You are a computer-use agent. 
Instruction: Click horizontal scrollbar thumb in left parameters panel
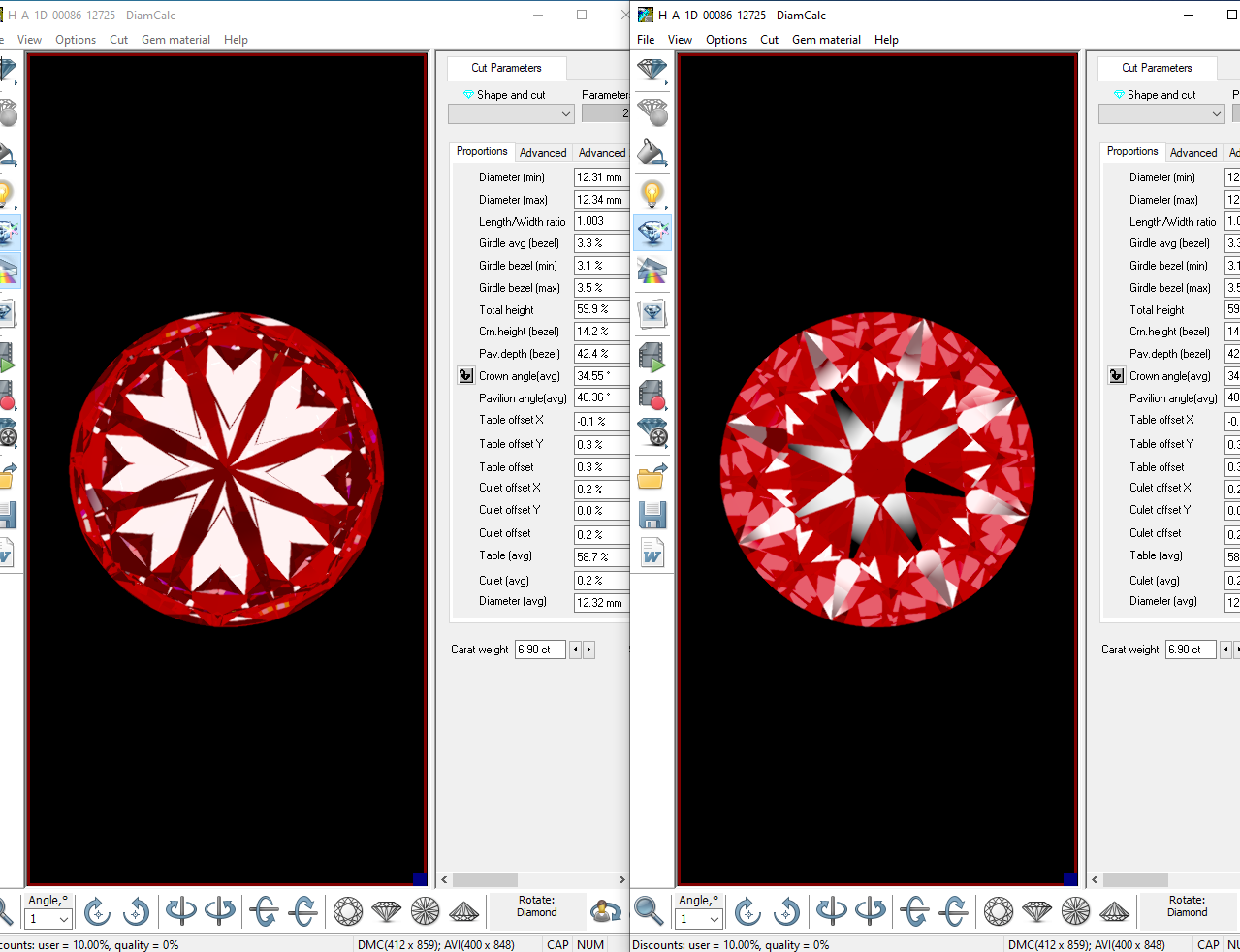pos(485,879)
